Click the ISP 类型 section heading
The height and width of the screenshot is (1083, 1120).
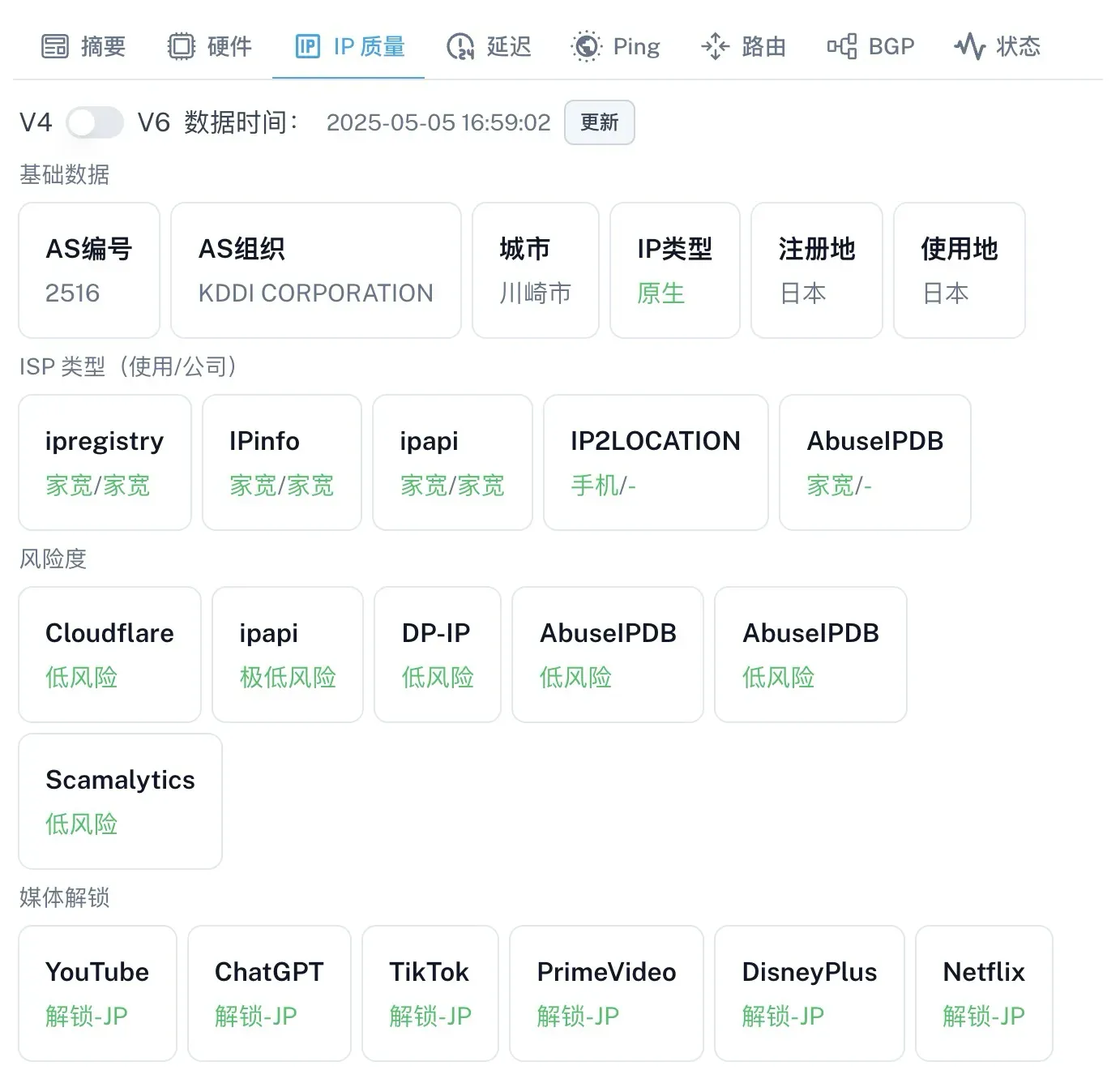tap(128, 367)
